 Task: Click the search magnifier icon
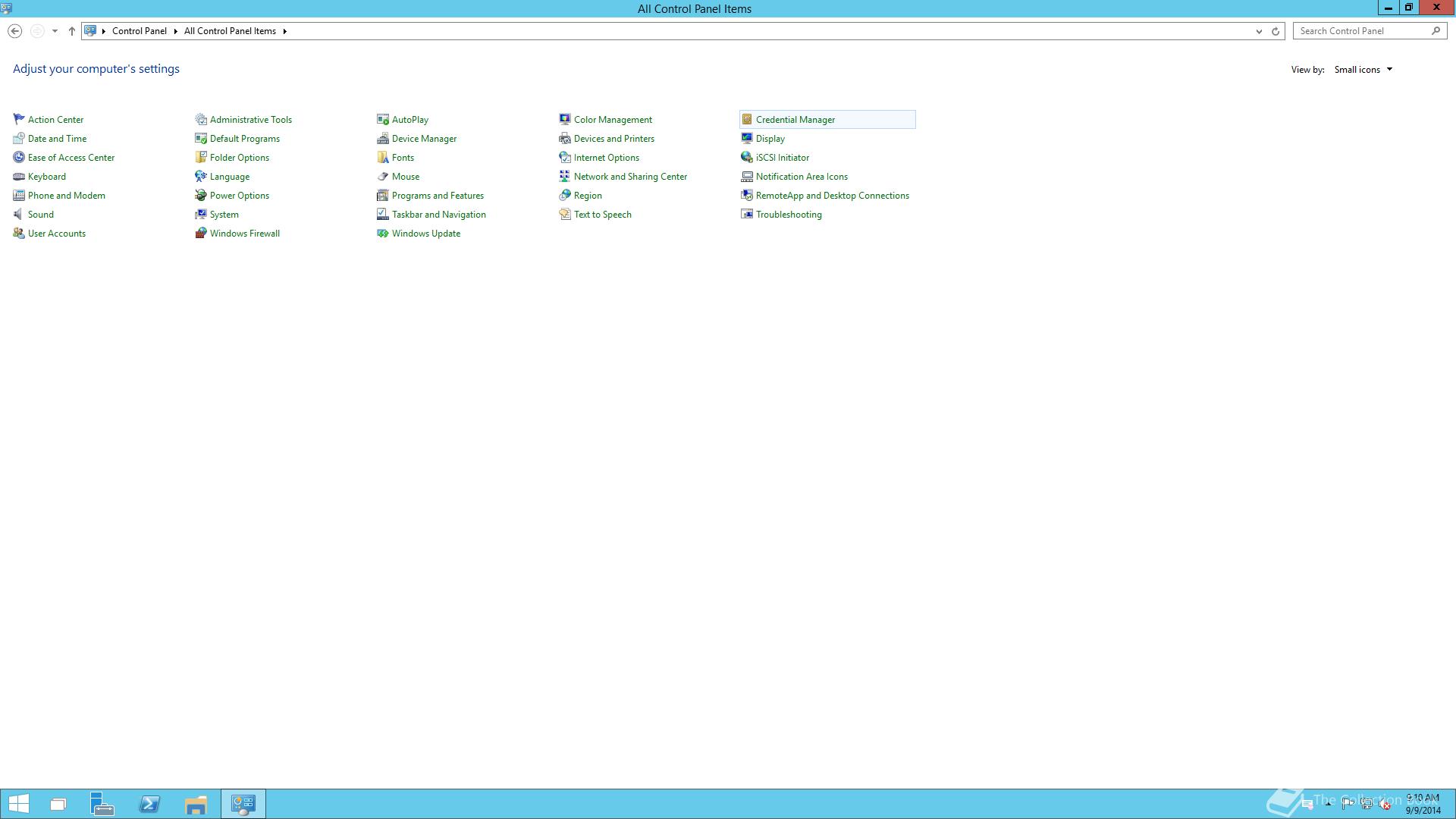(x=1436, y=31)
